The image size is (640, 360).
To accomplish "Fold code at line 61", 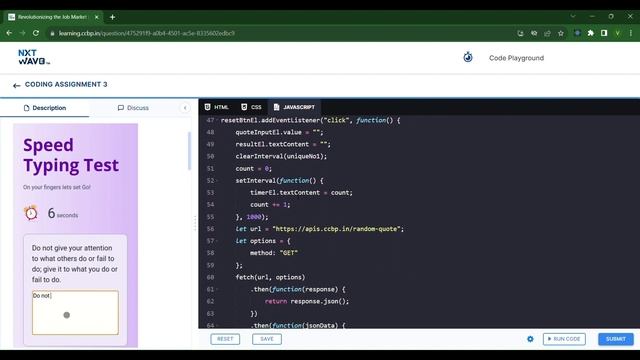I will click(217, 289).
